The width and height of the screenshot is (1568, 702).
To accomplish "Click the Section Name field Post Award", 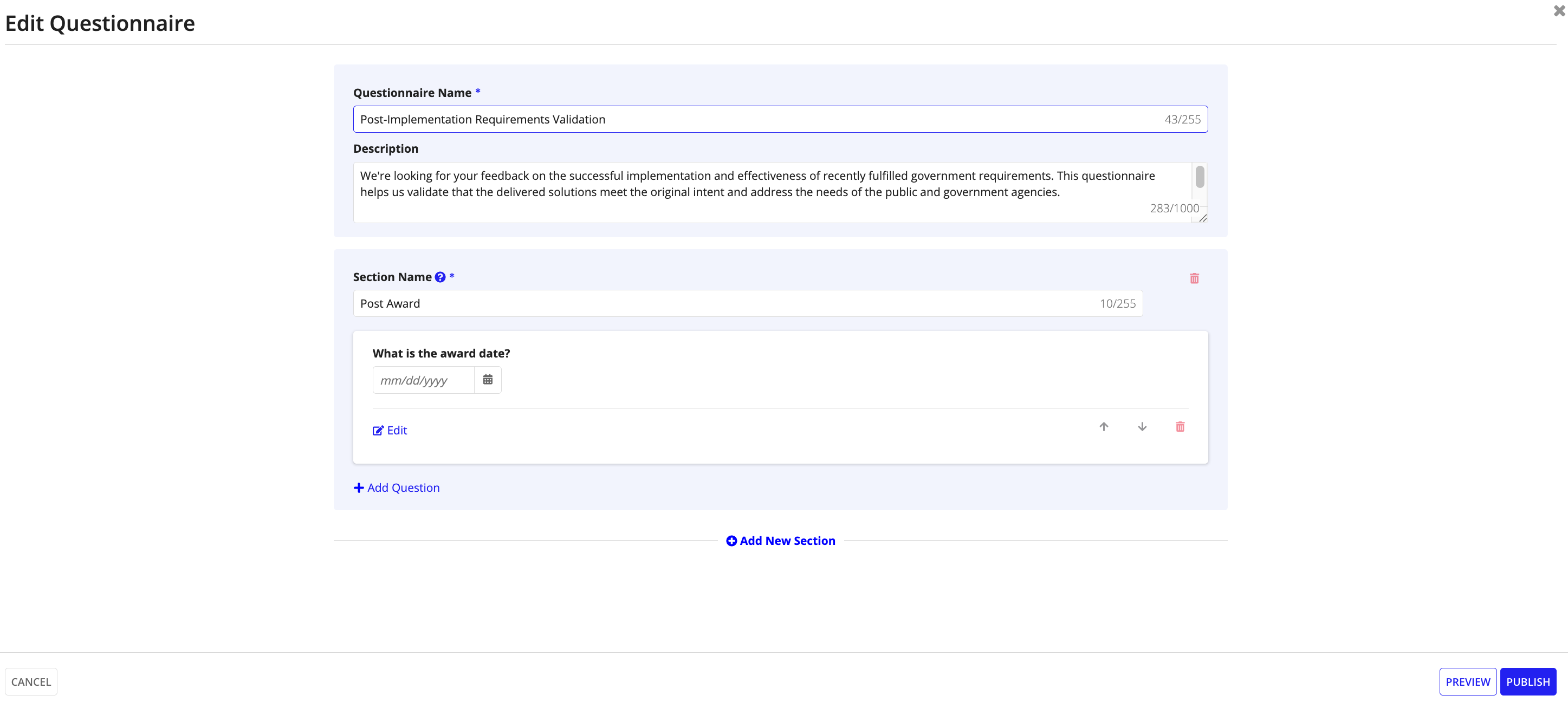I will pos(748,303).
